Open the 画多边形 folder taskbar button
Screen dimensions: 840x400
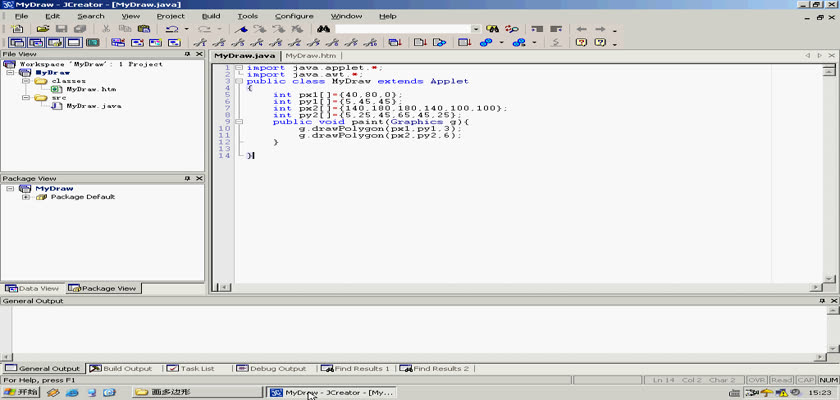(196, 392)
